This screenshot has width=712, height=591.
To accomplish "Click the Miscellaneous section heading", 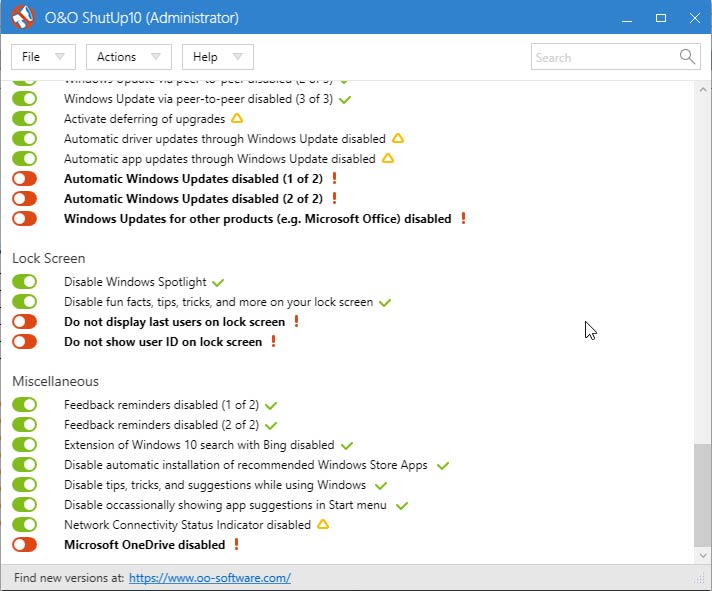I will coord(55,381).
